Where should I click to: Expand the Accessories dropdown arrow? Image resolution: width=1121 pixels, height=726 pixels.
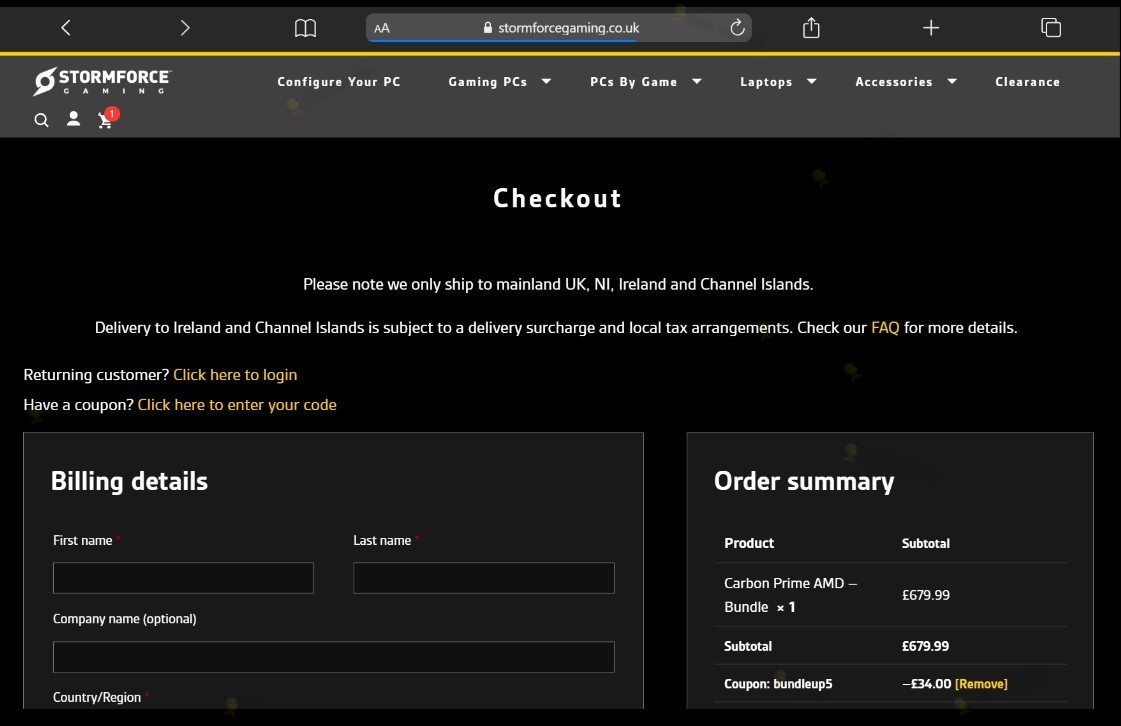tap(952, 82)
